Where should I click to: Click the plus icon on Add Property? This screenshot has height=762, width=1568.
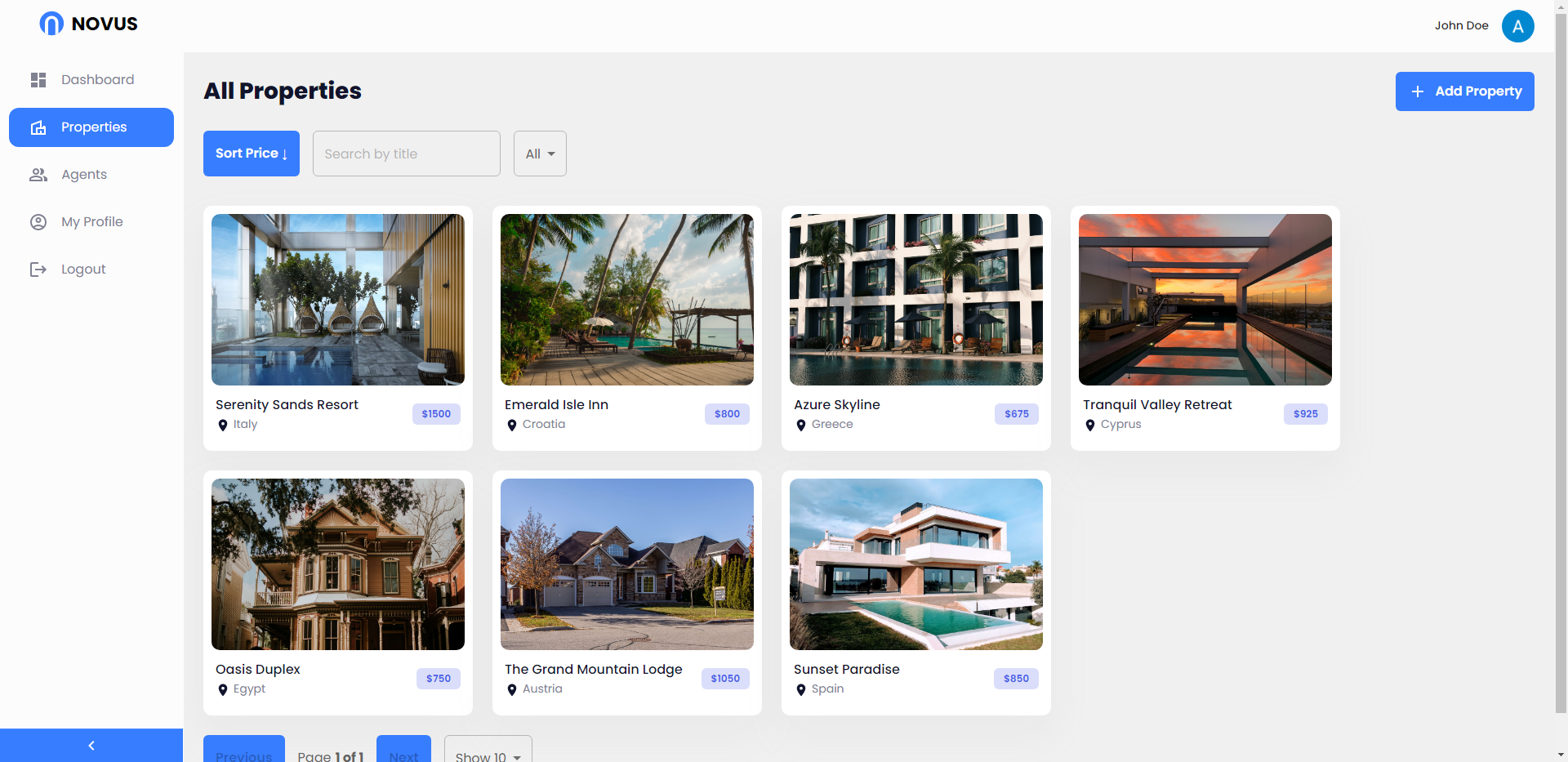[1417, 91]
